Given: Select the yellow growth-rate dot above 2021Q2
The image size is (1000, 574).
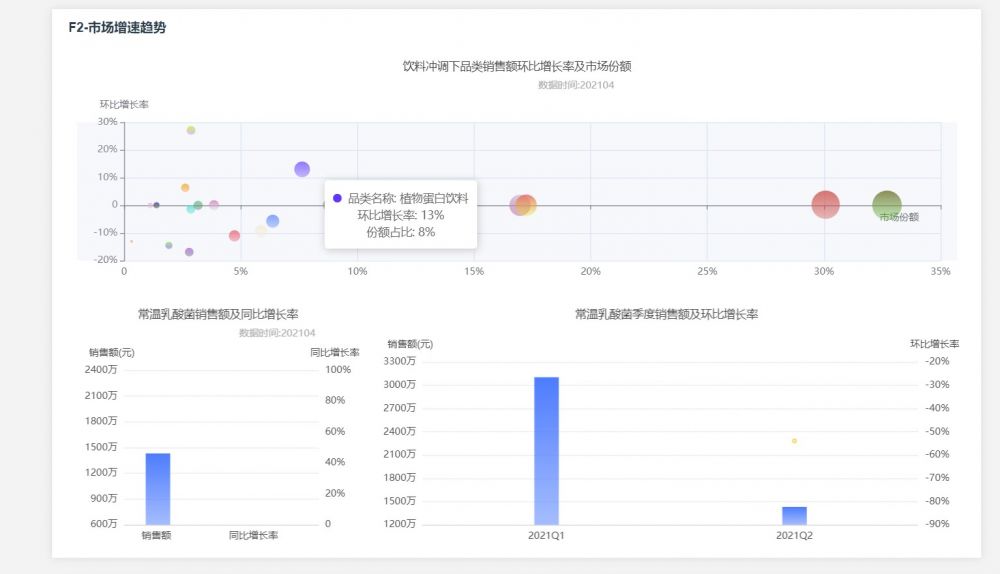Looking at the screenshot, I should [794, 441].
